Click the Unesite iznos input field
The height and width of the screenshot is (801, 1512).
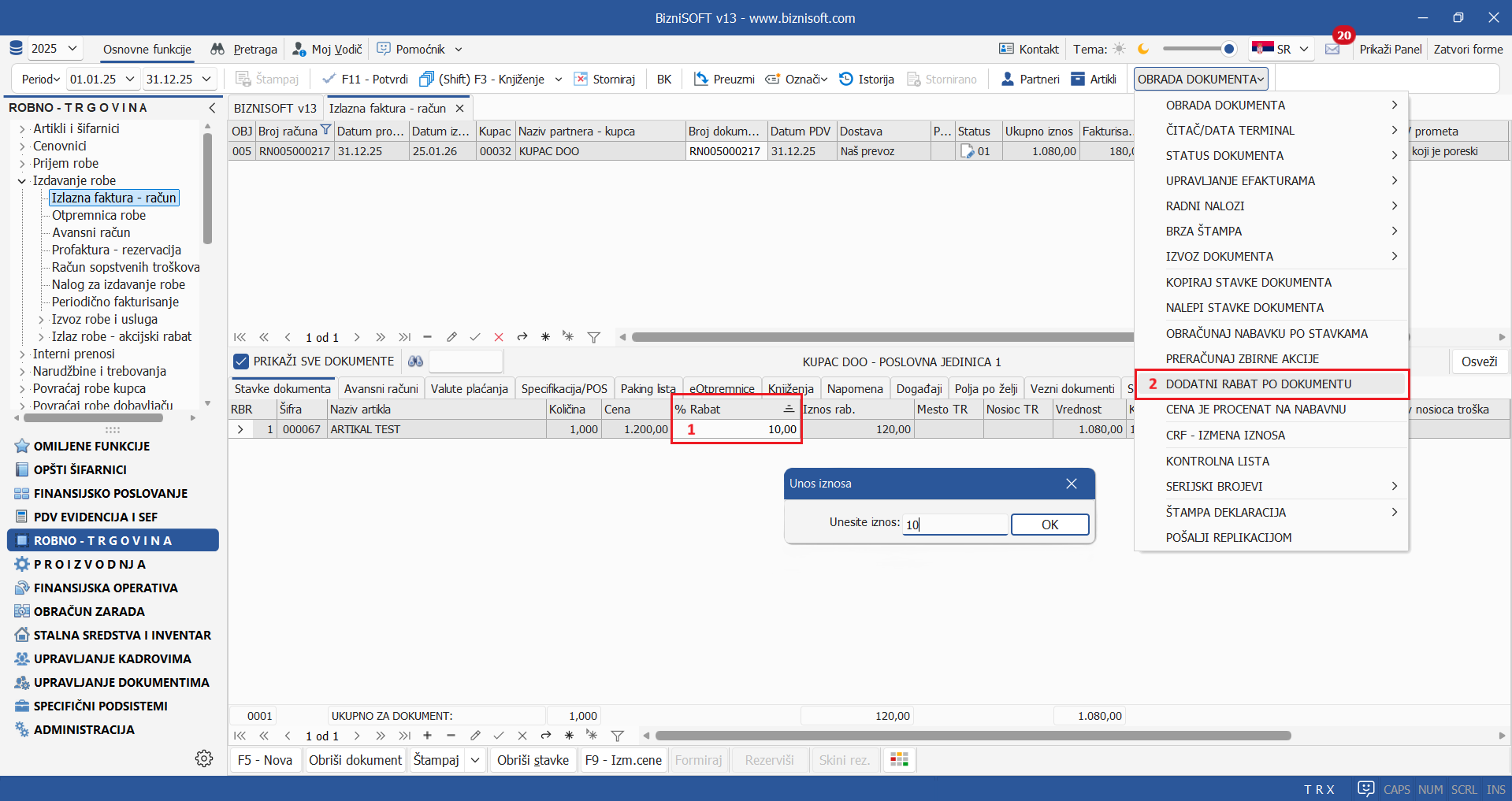pyautogui.click(x=955, y=525)
